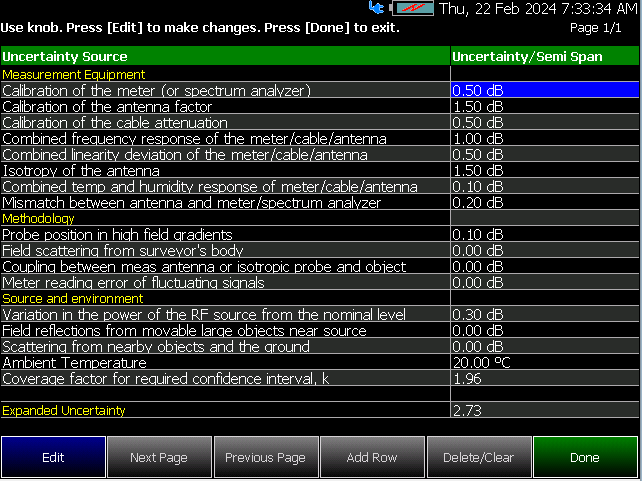The height and width of the screenshot is (481, 642).
Task: Select coverage factor k value 1.96
Action: [x=545, y=377]
